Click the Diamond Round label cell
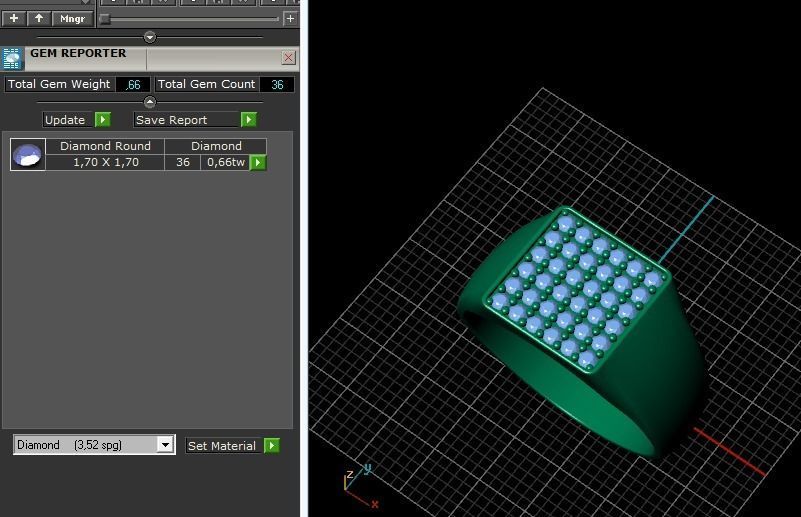801x517 pixels. [105, 146]
